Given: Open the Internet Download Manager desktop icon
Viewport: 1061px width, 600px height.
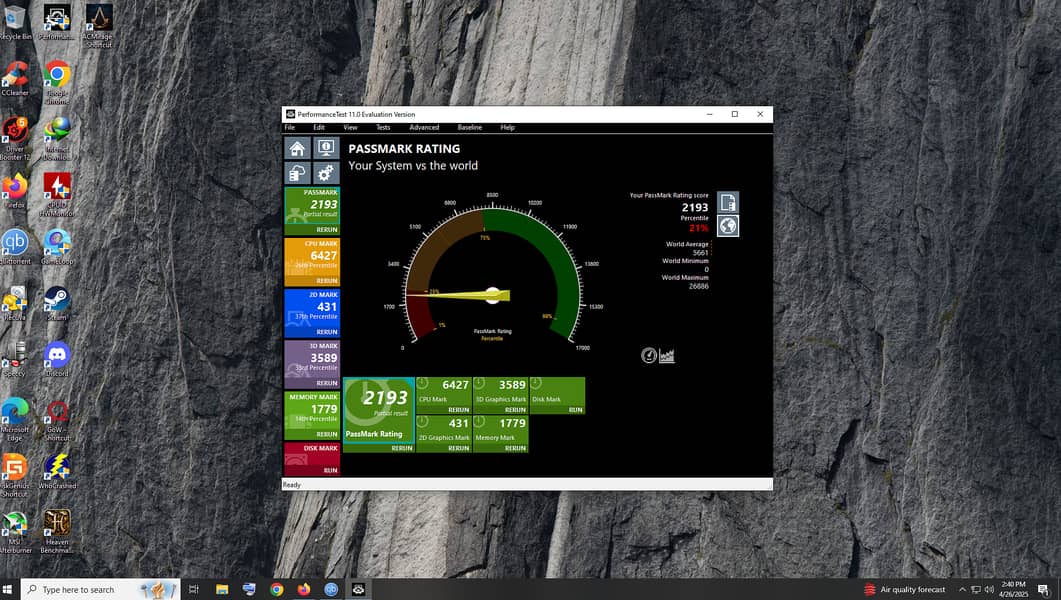Looking at the screenshot, I should click(x=57, y=139).
